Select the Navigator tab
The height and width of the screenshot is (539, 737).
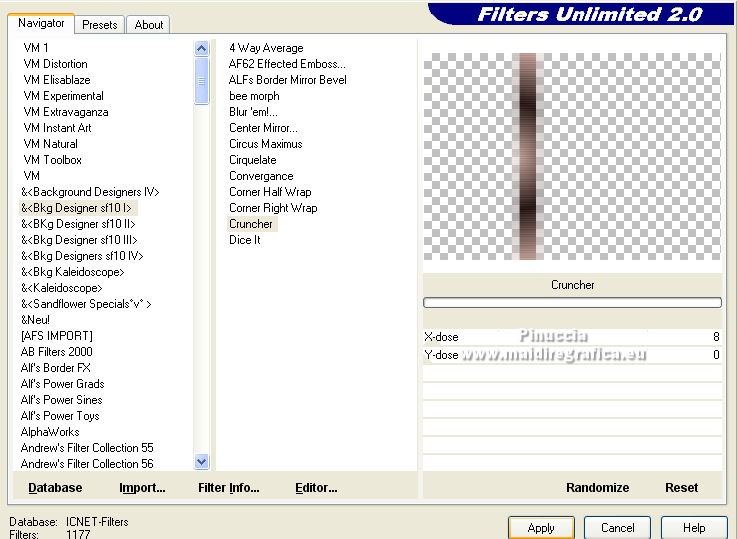[x=41, y=23]
